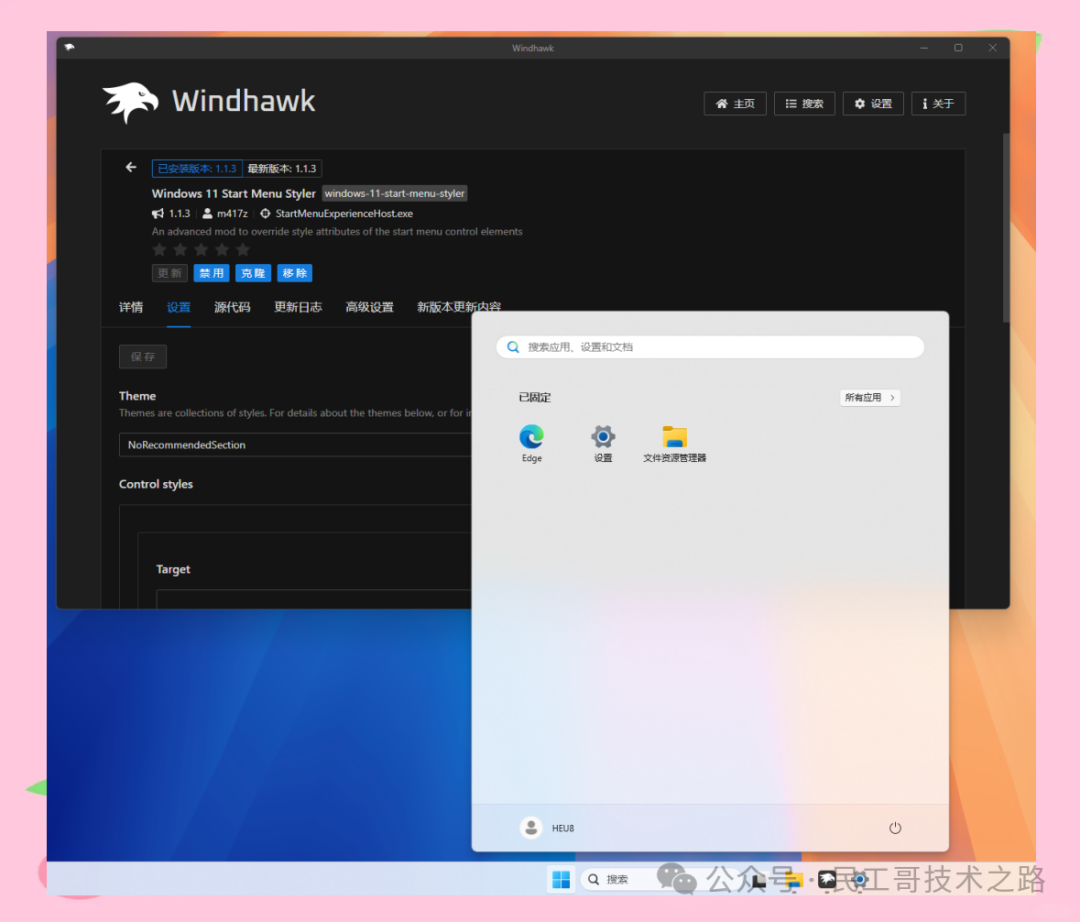1080x922 pixels.
Task: Click the user icon beside m417z
Action: pyautogui.click(x=207, y=213)
